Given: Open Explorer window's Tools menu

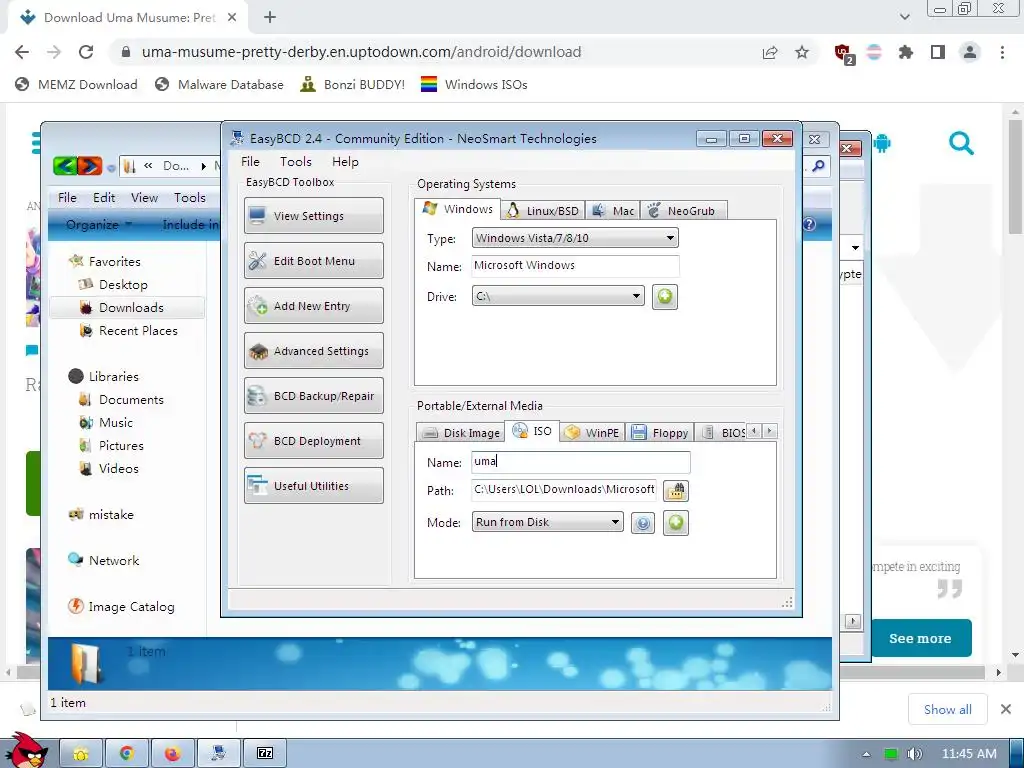Looking at the screenshot, I should click(x=190, y=197).
